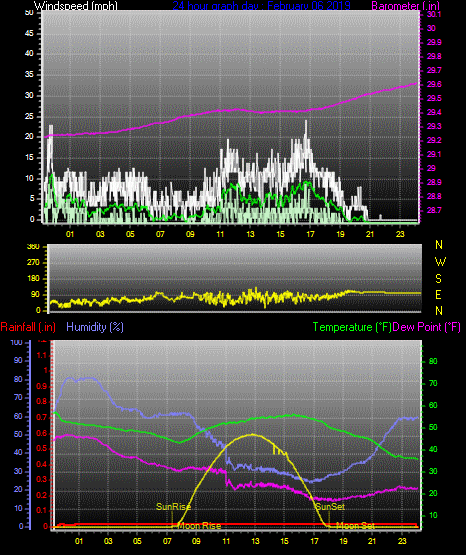Click temperature value '80' on green axis
Image resolution: width=466 pixels, height=555 pixels.
pos(433,361)
